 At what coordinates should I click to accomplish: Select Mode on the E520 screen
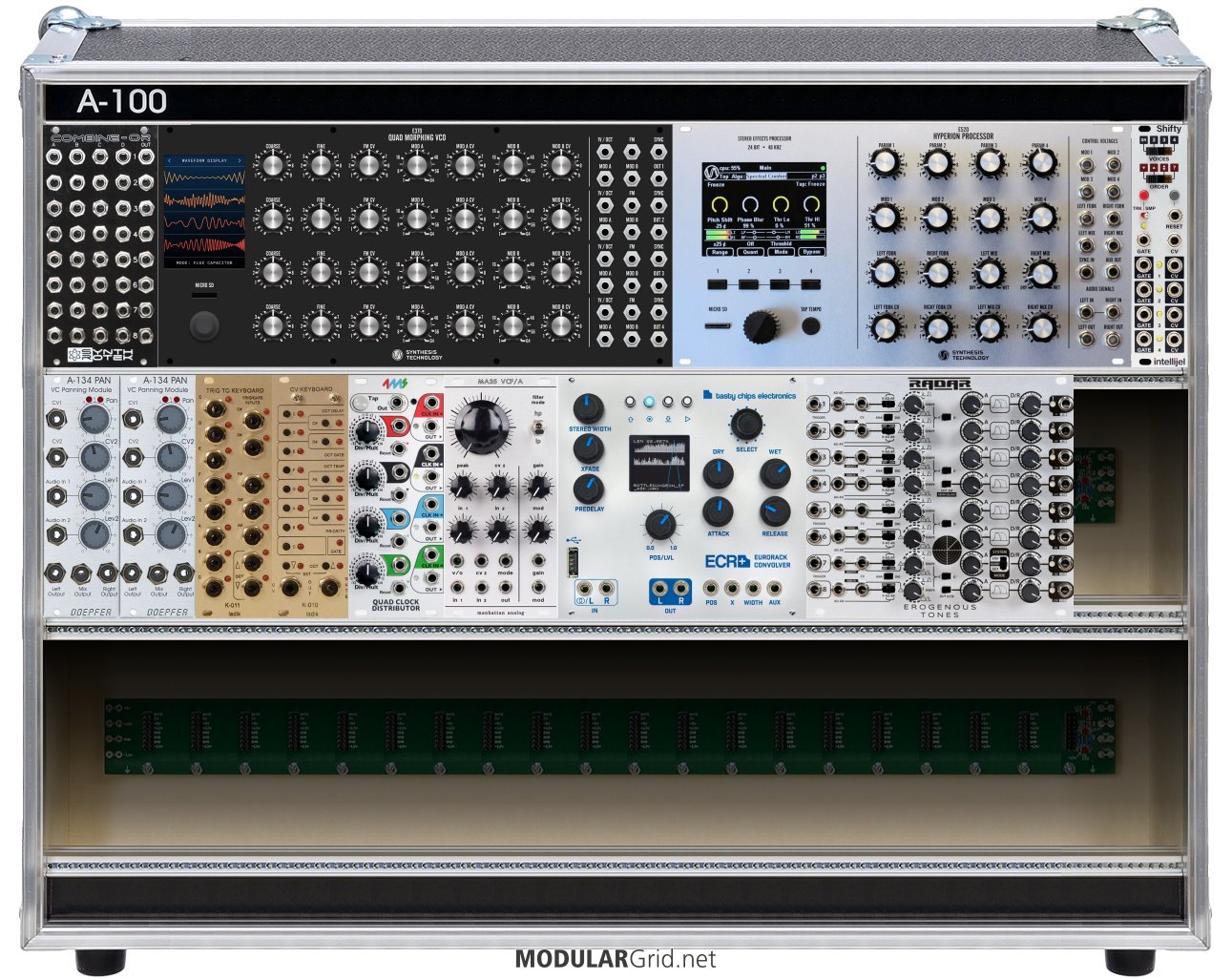[x=781, y=252]
